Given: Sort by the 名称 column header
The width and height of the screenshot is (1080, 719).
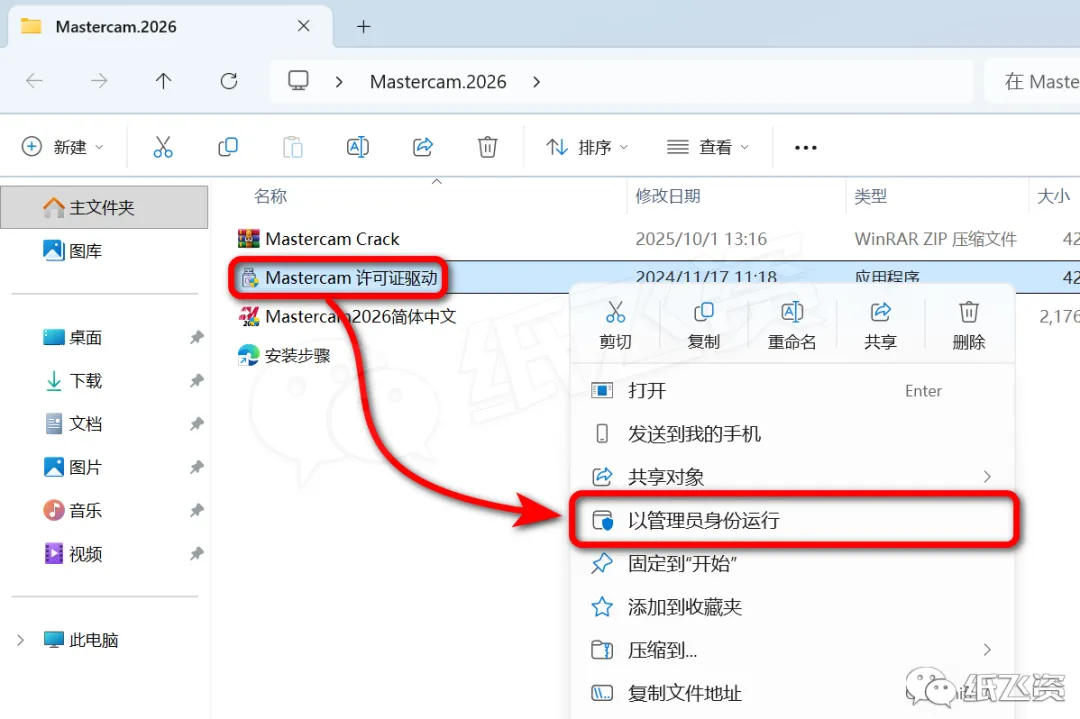Looking at the screenshot, I should [270, 196].
